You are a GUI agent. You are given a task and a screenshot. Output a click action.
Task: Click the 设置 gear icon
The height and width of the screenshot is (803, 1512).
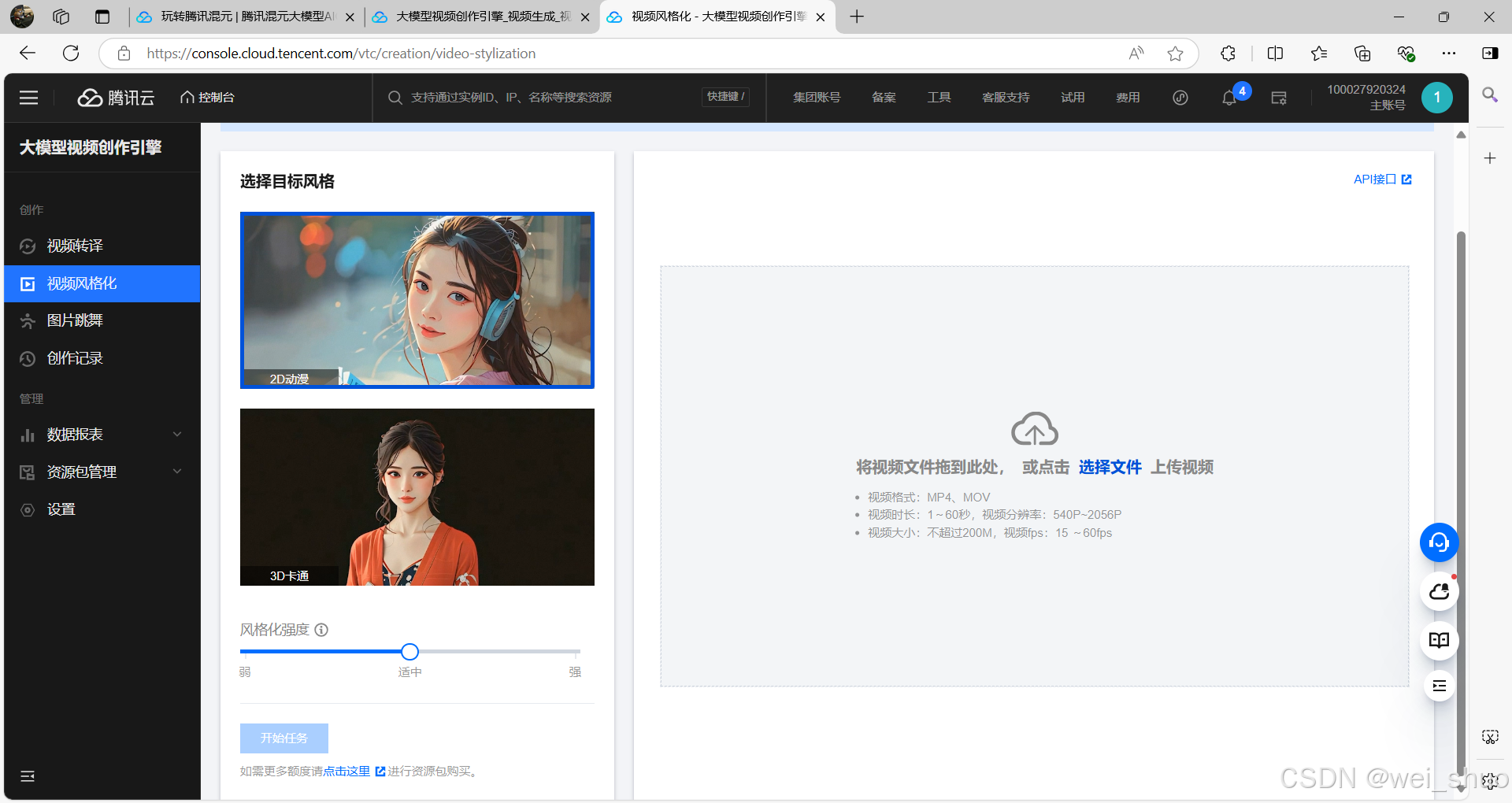point(28,509)
